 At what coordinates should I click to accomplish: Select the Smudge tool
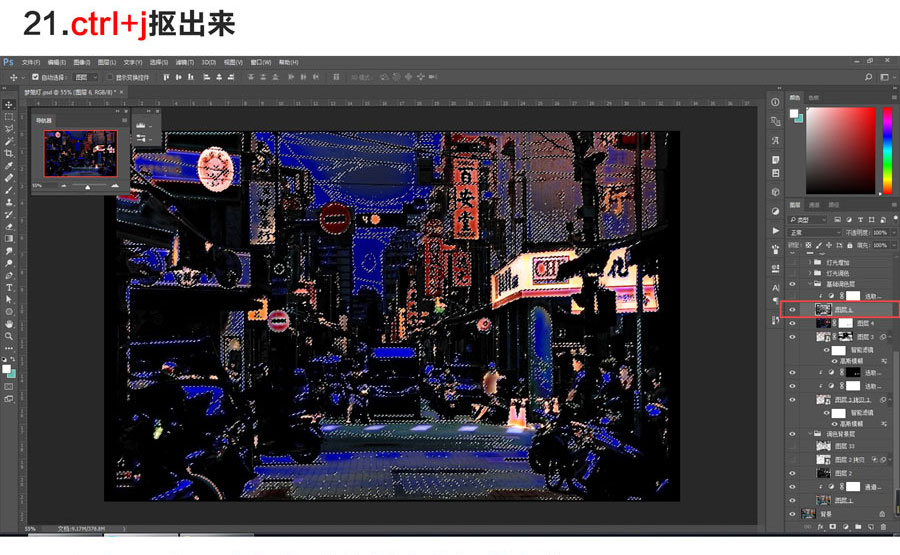tap(9, 251)
